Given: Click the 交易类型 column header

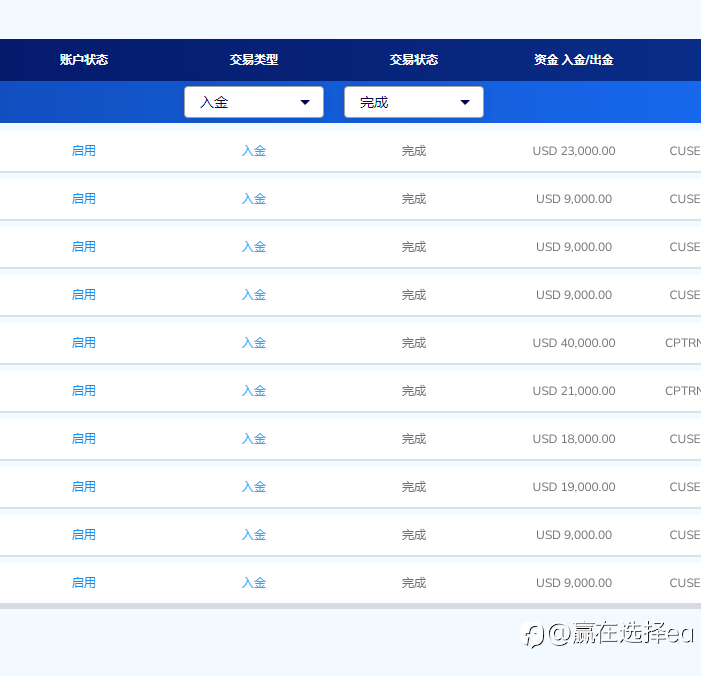Looking at the screenshot, I should pyautogui.click(x=253, y=59).
